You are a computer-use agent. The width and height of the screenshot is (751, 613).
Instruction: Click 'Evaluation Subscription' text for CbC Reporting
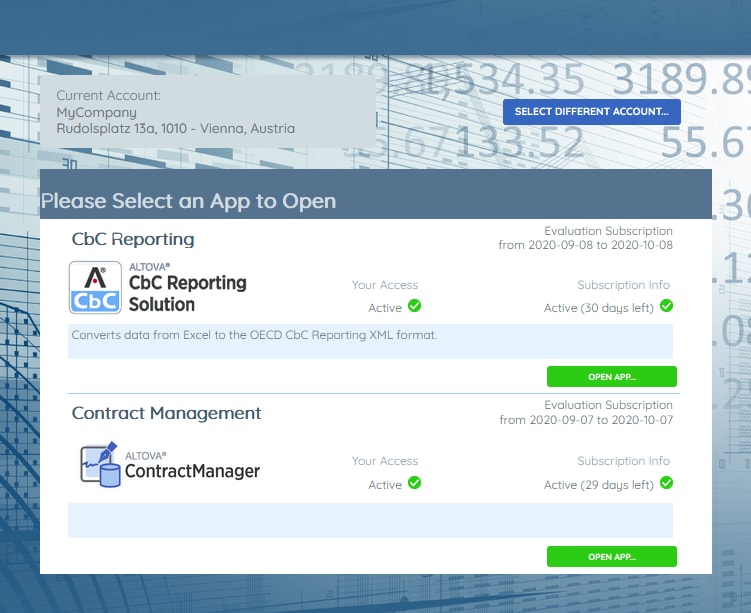608,231
